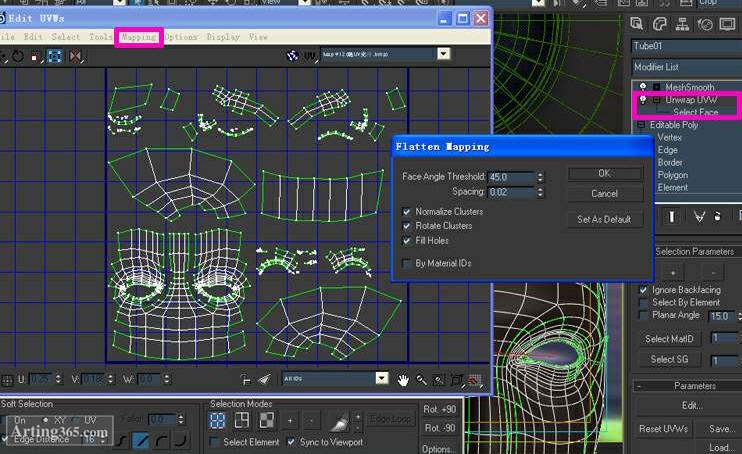The width and height of the screenshot is (742, 454).
Task: Enable Planar Angle checkbox
Action: tap(644, 315)
